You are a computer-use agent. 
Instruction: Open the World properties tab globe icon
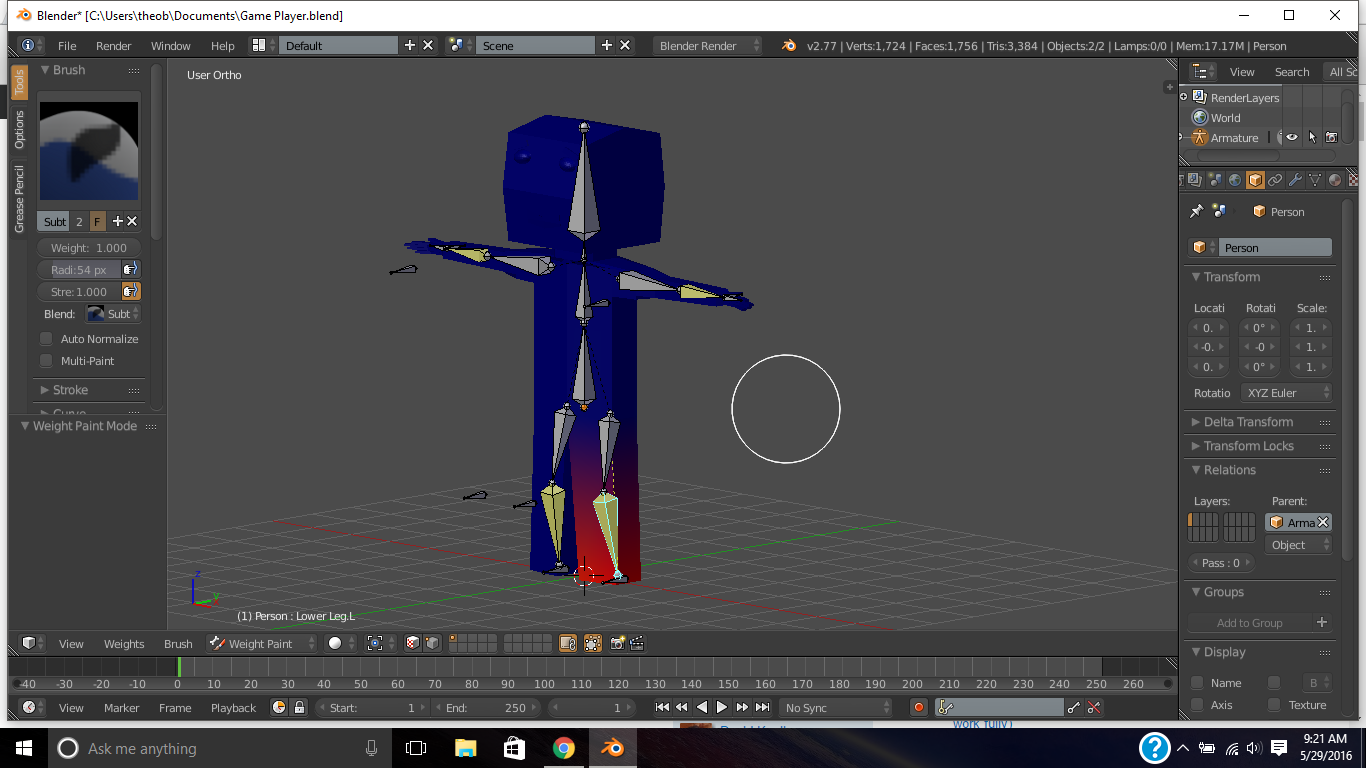point(1235,180)
